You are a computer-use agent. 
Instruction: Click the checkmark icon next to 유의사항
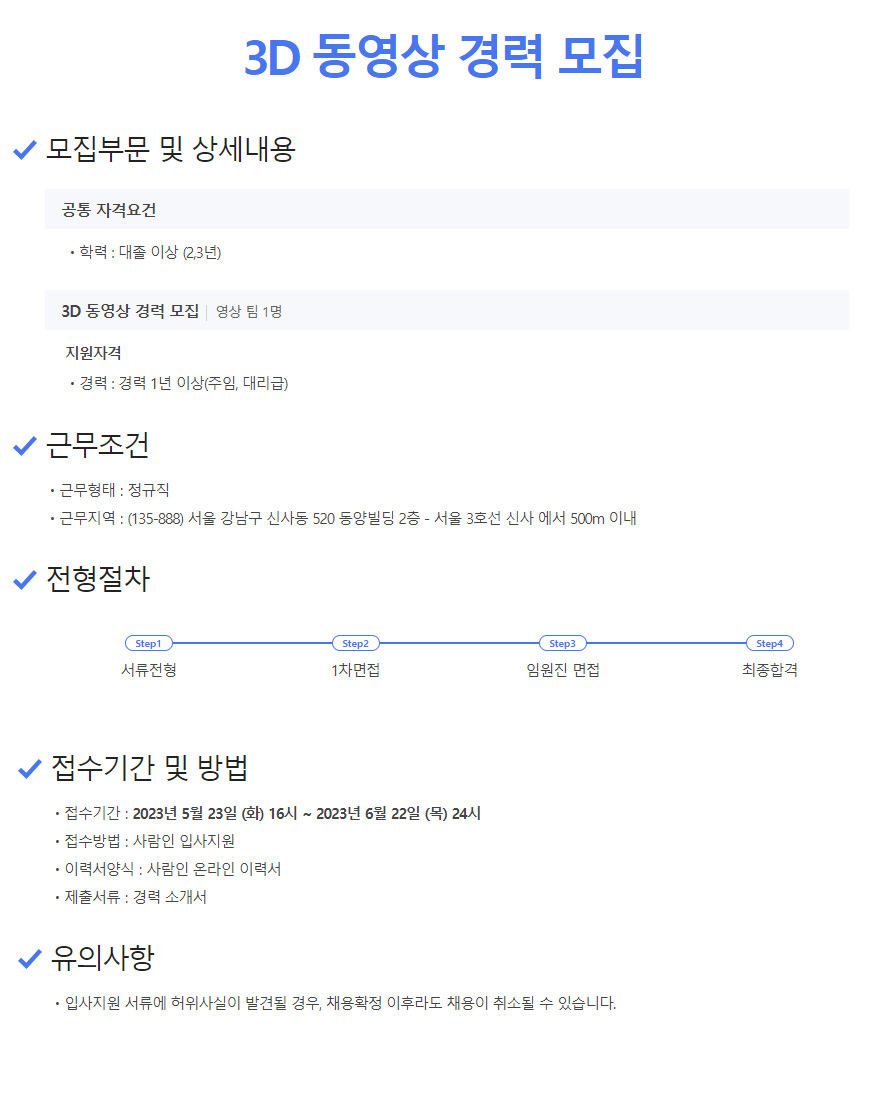30,960
